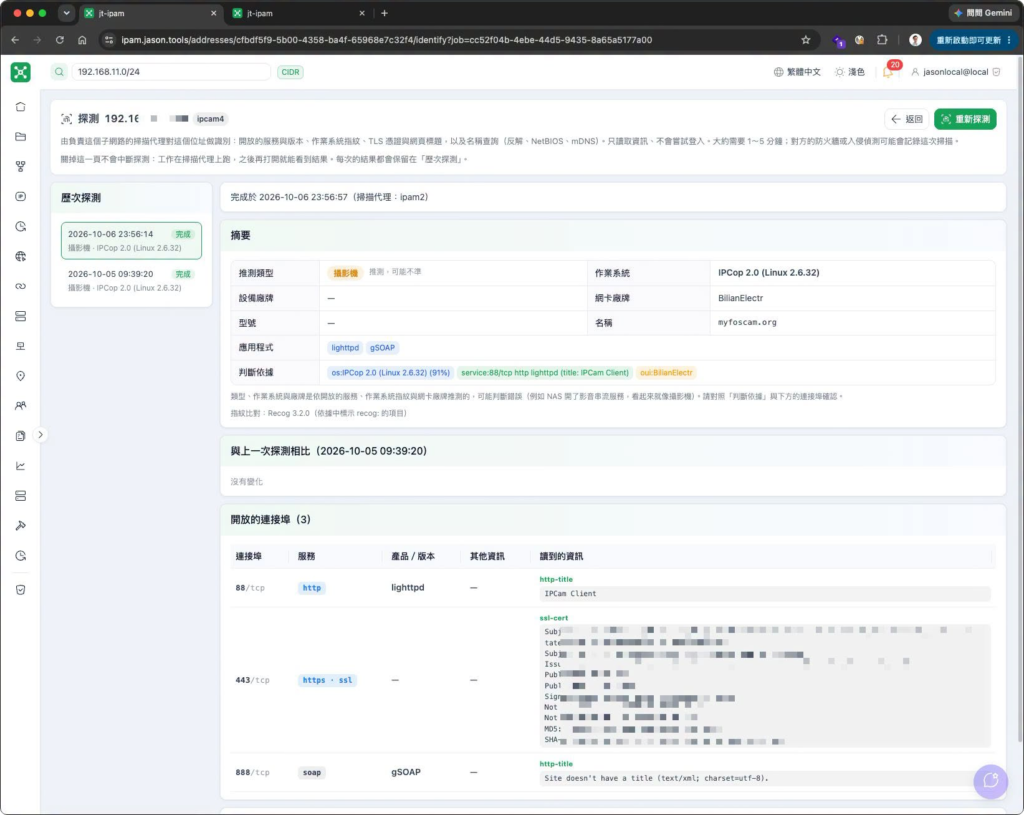Image resolution: width=1024 pixels, height=815 pixels.
Task: Click the search magnifier icon
Action: tap(59, 72)
